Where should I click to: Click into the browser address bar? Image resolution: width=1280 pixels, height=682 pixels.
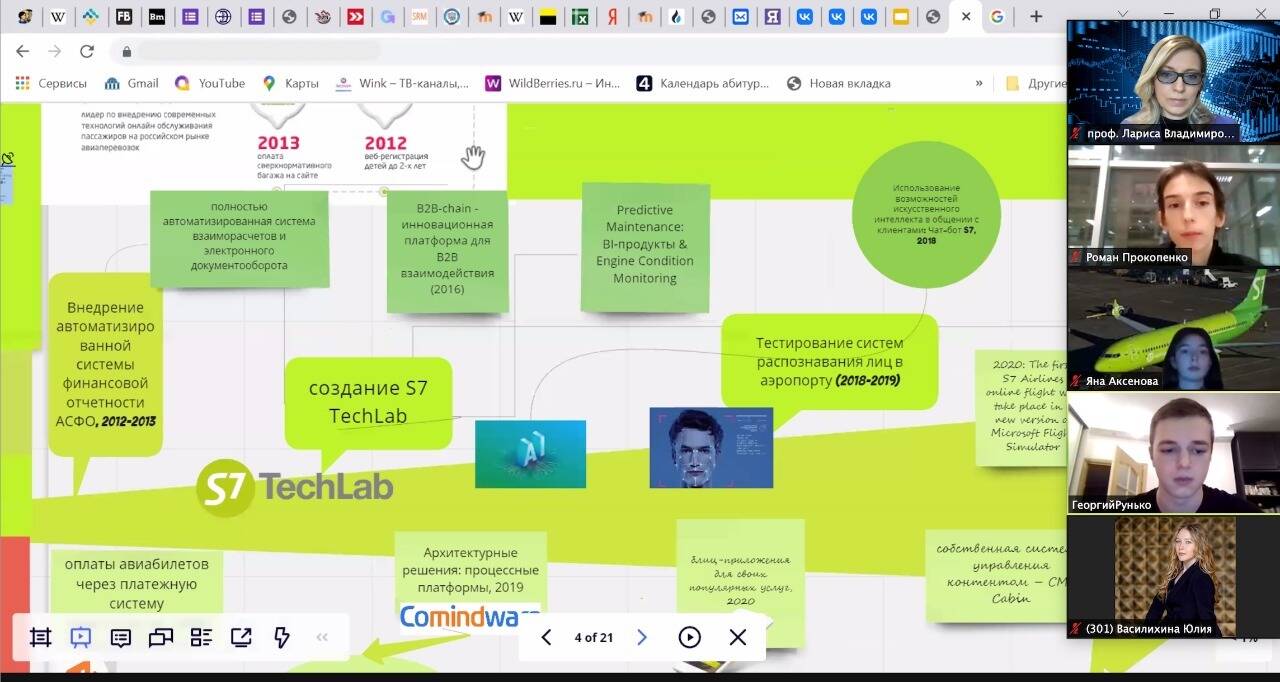(590, 51)
